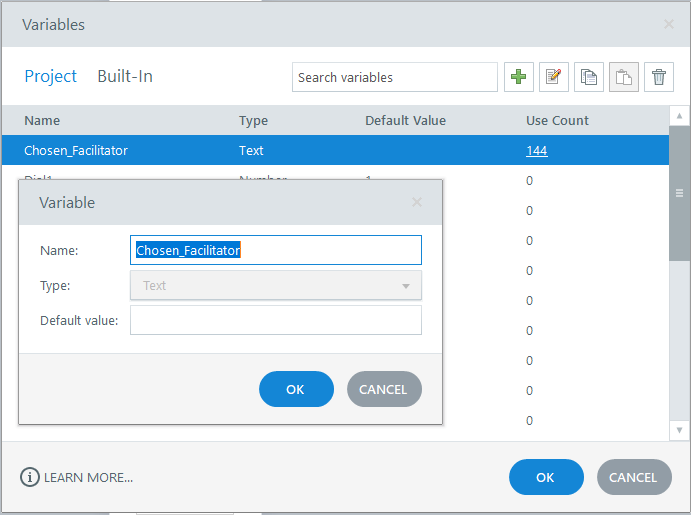Viewport: 691px width, 515px height.
Task: Click the green plus add variable icon
Action: (519, 77)
